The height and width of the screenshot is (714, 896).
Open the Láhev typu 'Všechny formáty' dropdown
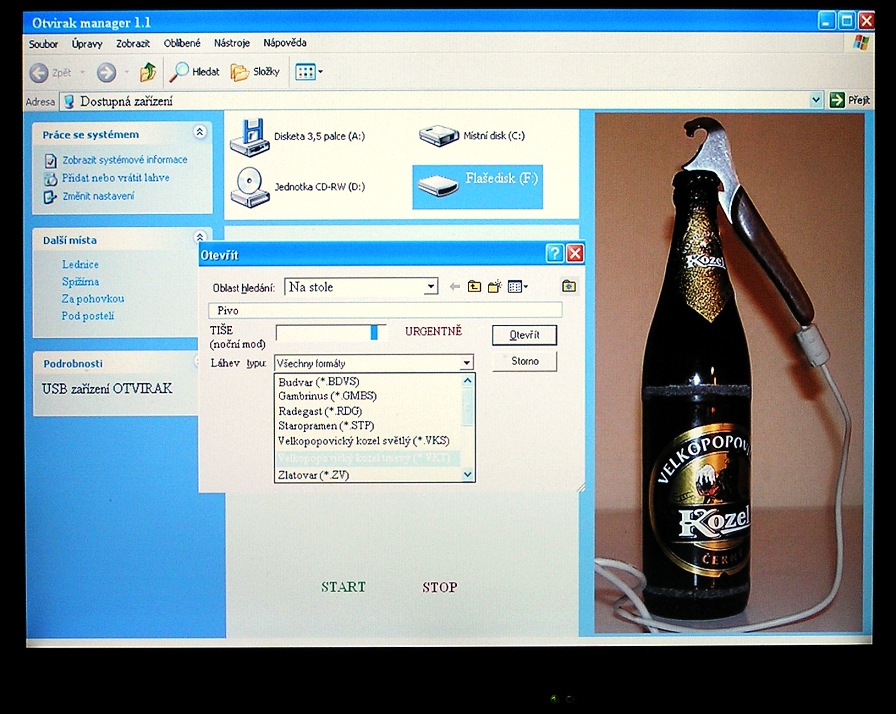(x=466, y=363)
